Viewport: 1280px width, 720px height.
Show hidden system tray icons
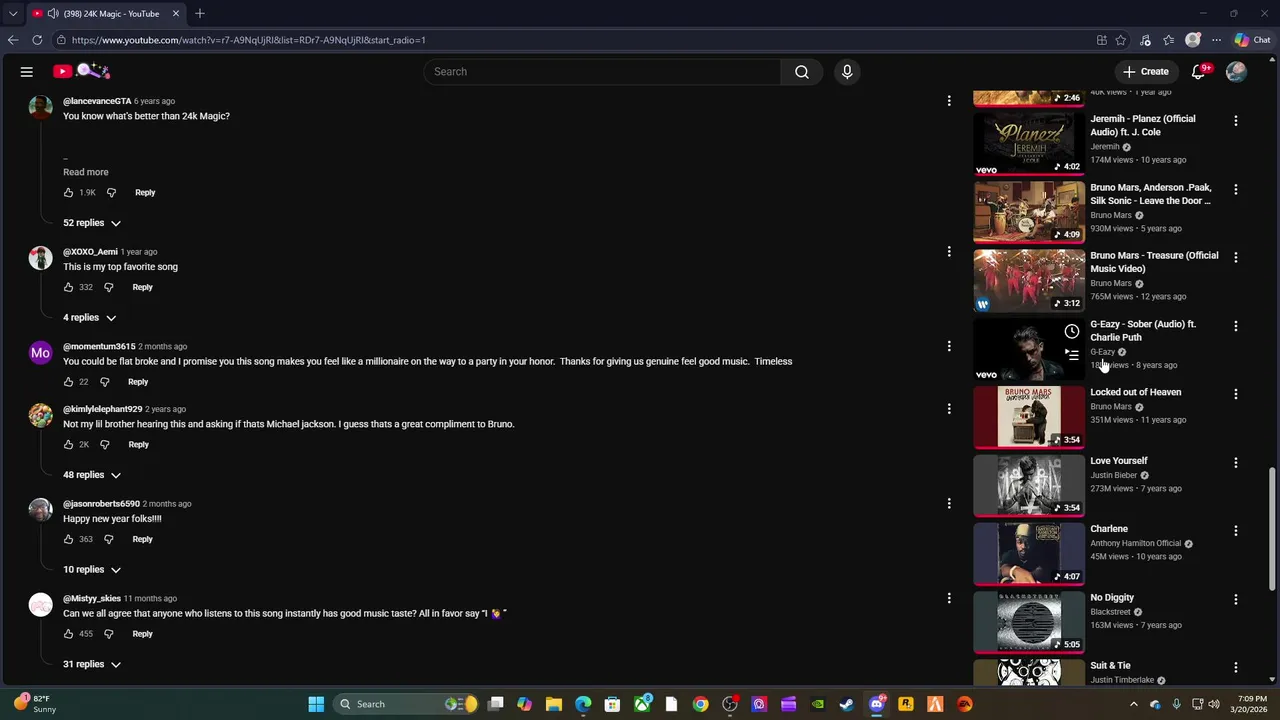click(1133, 704)
